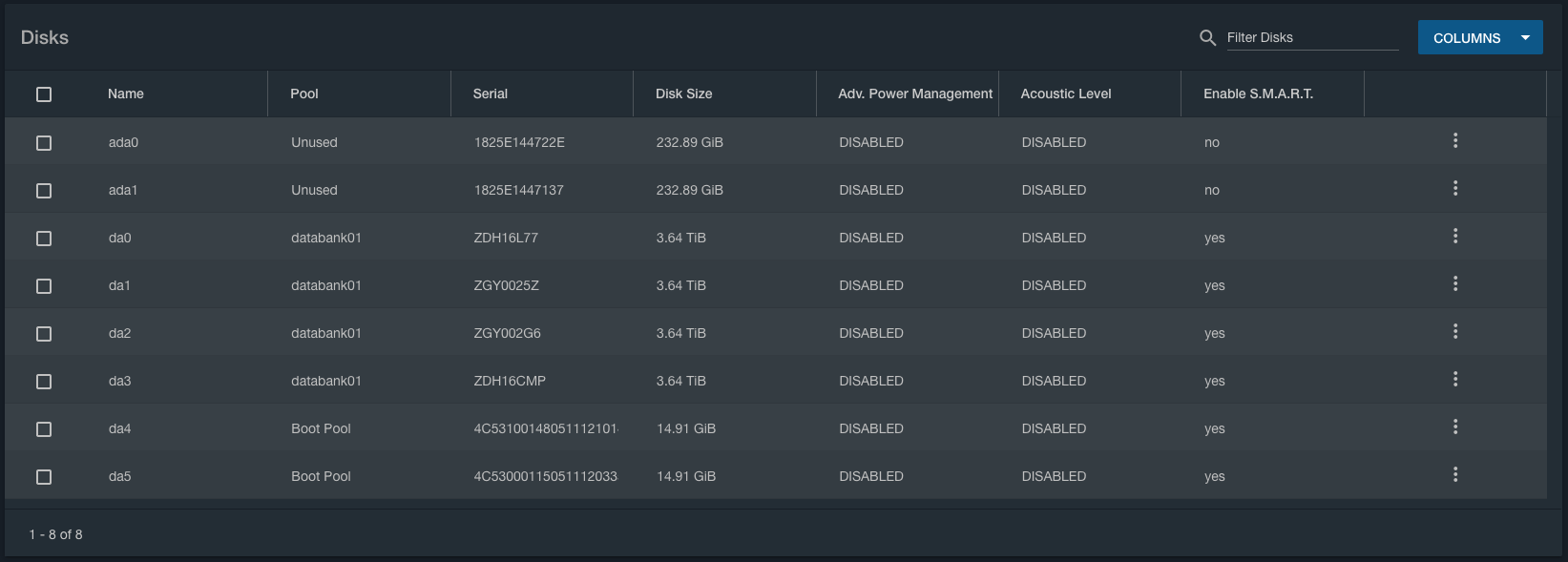This screenshot has width=1568, height=562.
Task: Click S.M.A.R.T. value 'no' for ada0
Action: coord(1212,142)
